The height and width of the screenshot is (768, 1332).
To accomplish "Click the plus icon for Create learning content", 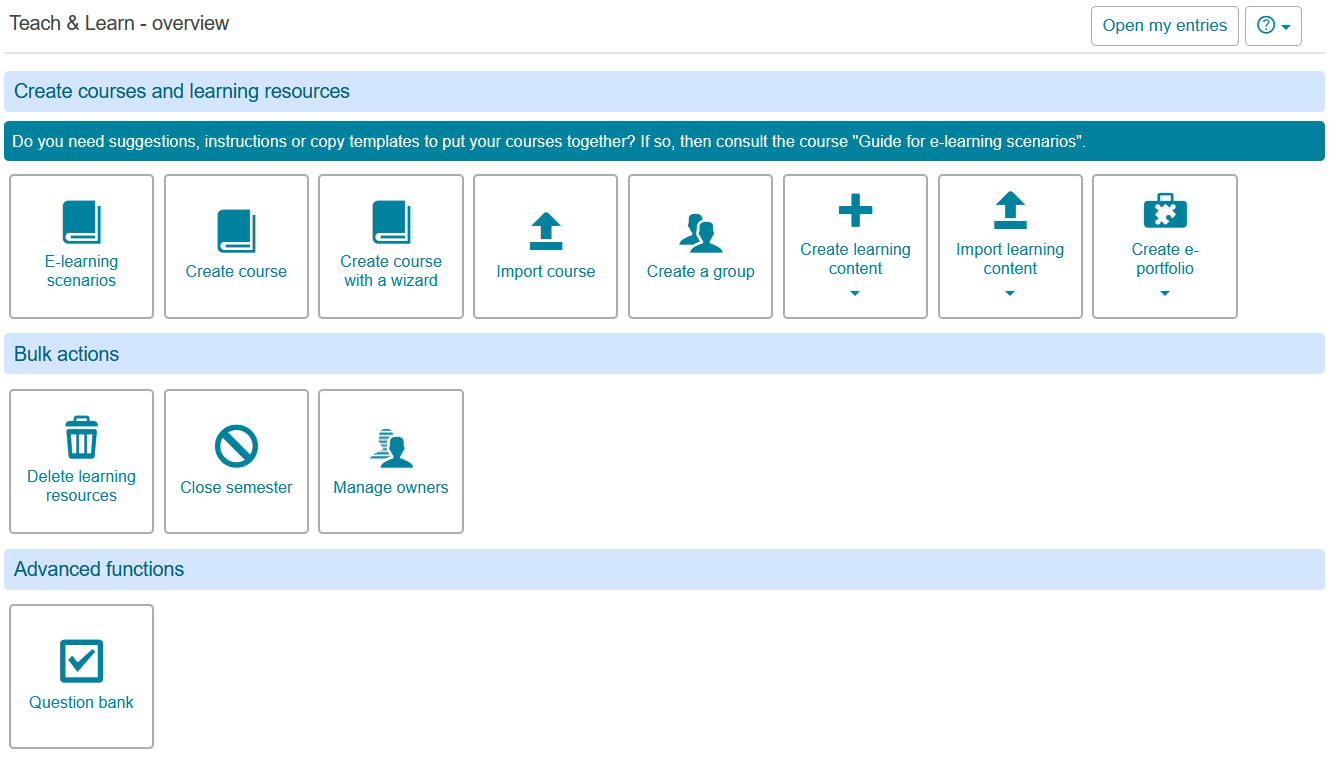I will coord(855,211).
